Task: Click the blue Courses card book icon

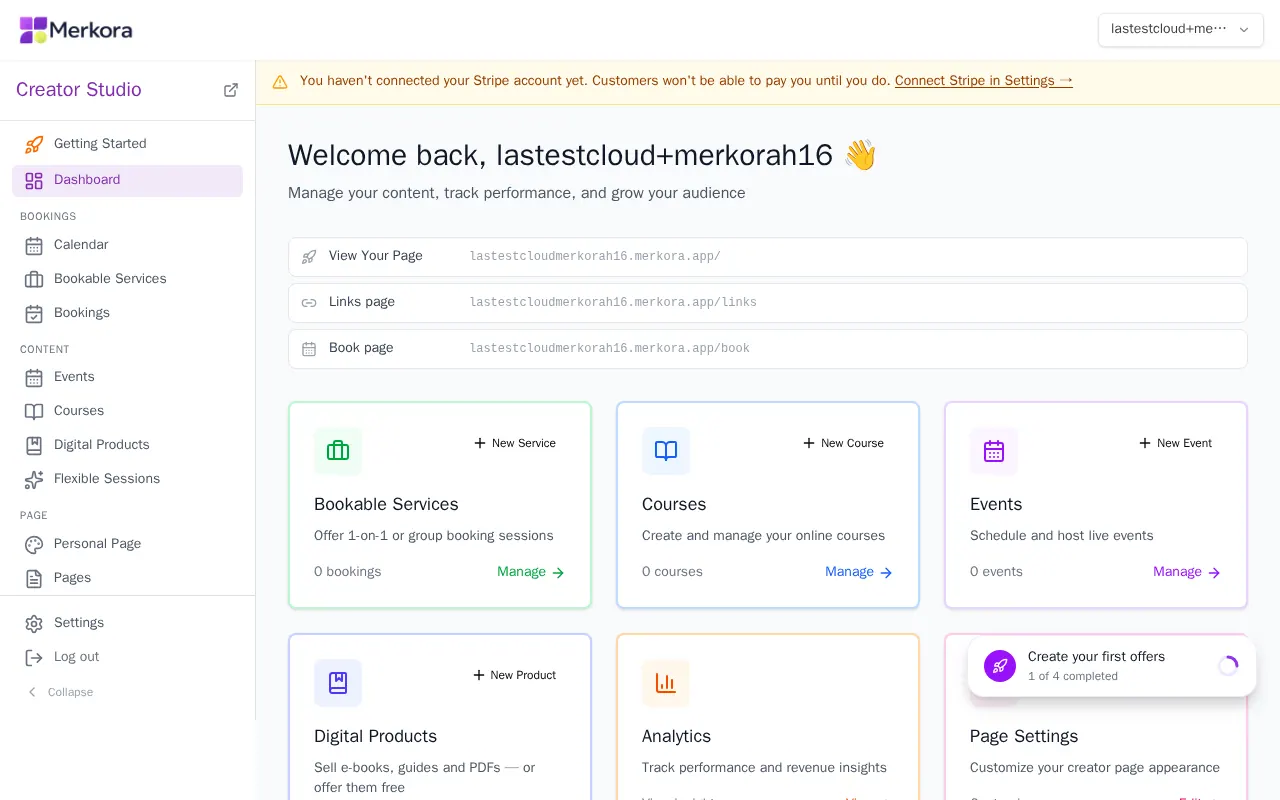Action: tap(666, 451)
